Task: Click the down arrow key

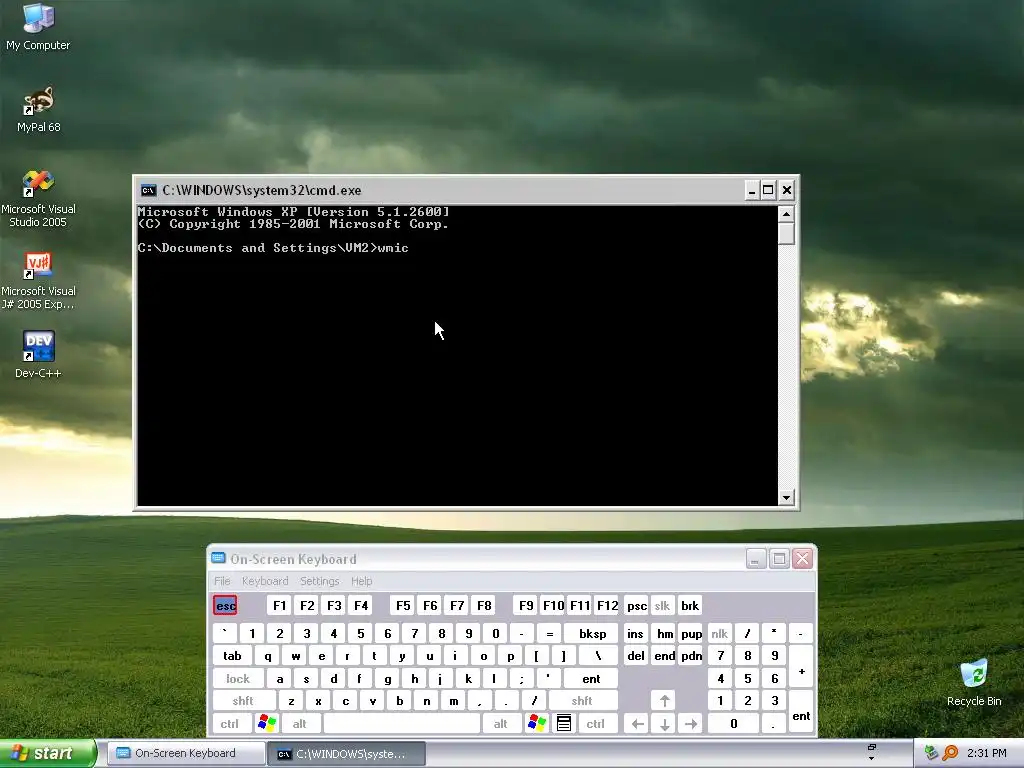Action: 664,724
